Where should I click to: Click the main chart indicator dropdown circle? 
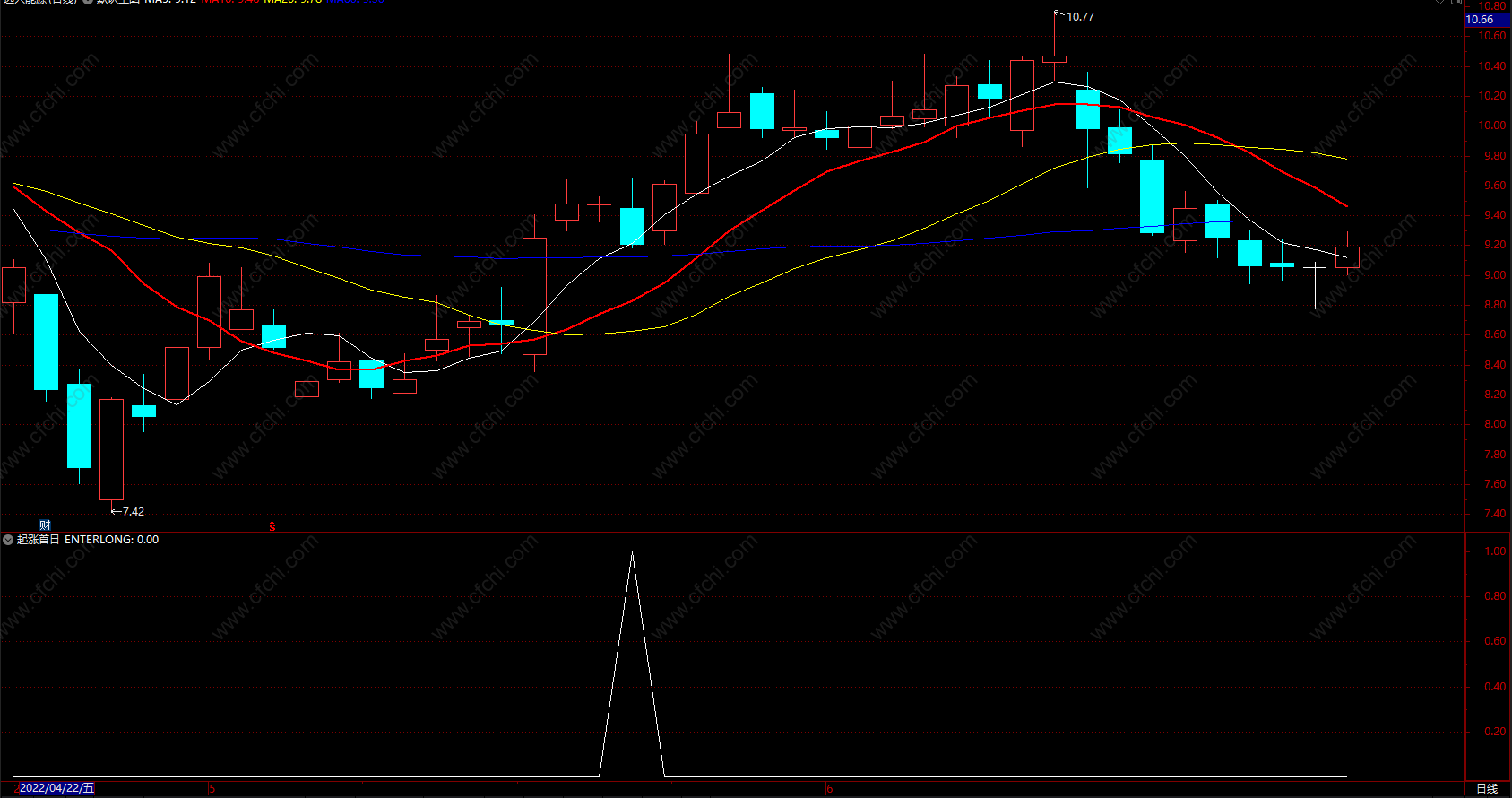[x=88, y=2]
